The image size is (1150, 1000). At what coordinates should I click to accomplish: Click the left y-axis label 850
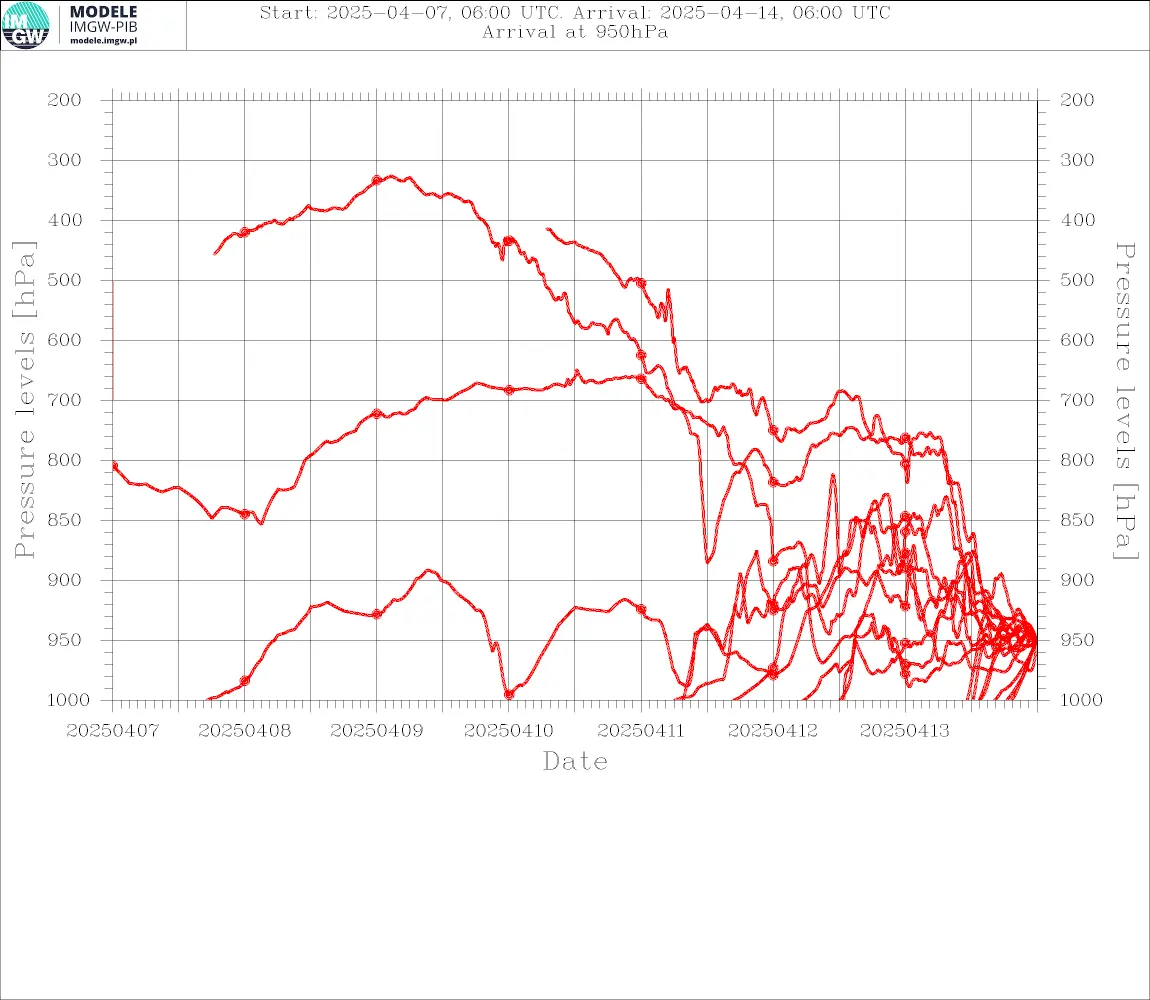65,520
